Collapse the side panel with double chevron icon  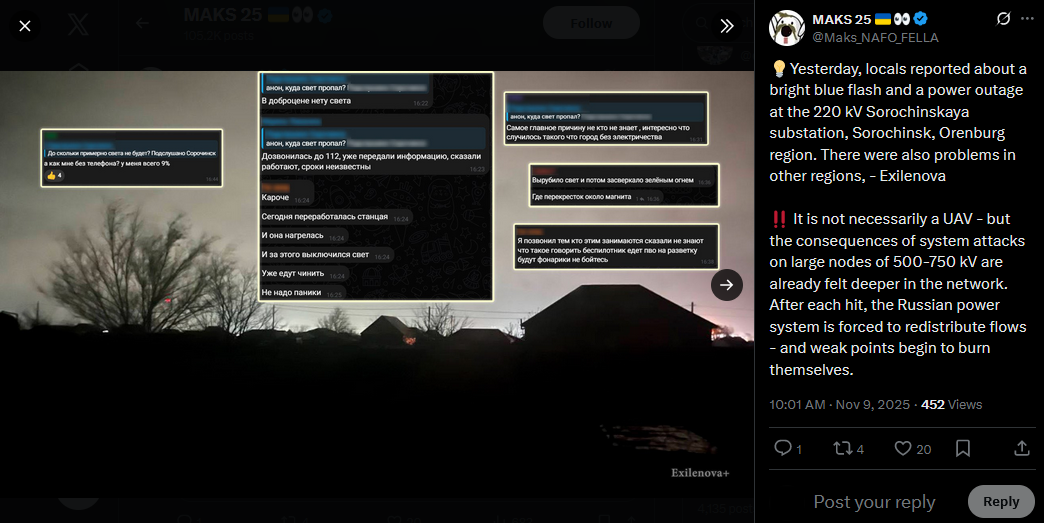tap(726, 26)
